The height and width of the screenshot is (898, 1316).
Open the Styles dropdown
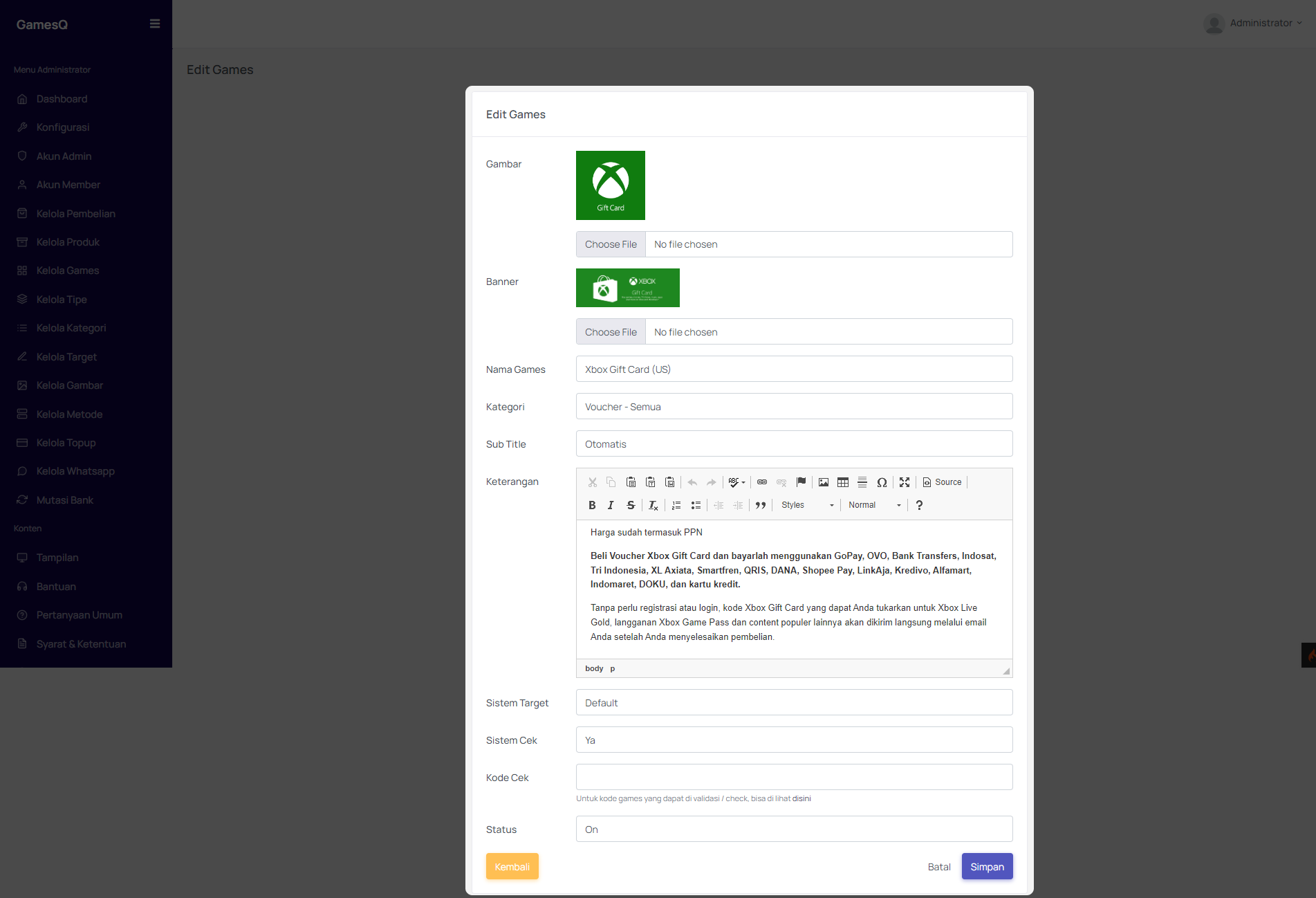tap(807, 505)
